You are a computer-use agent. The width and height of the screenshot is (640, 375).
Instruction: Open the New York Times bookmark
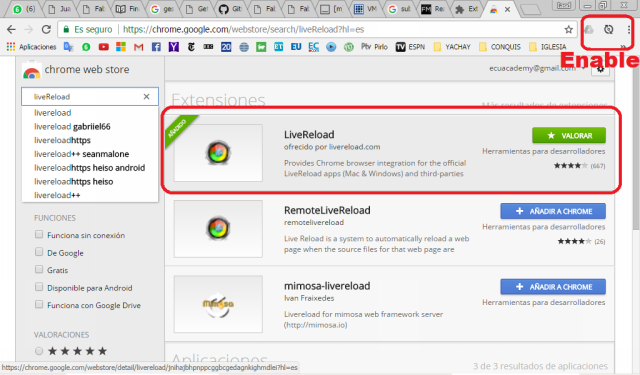[x=191, y=47]
